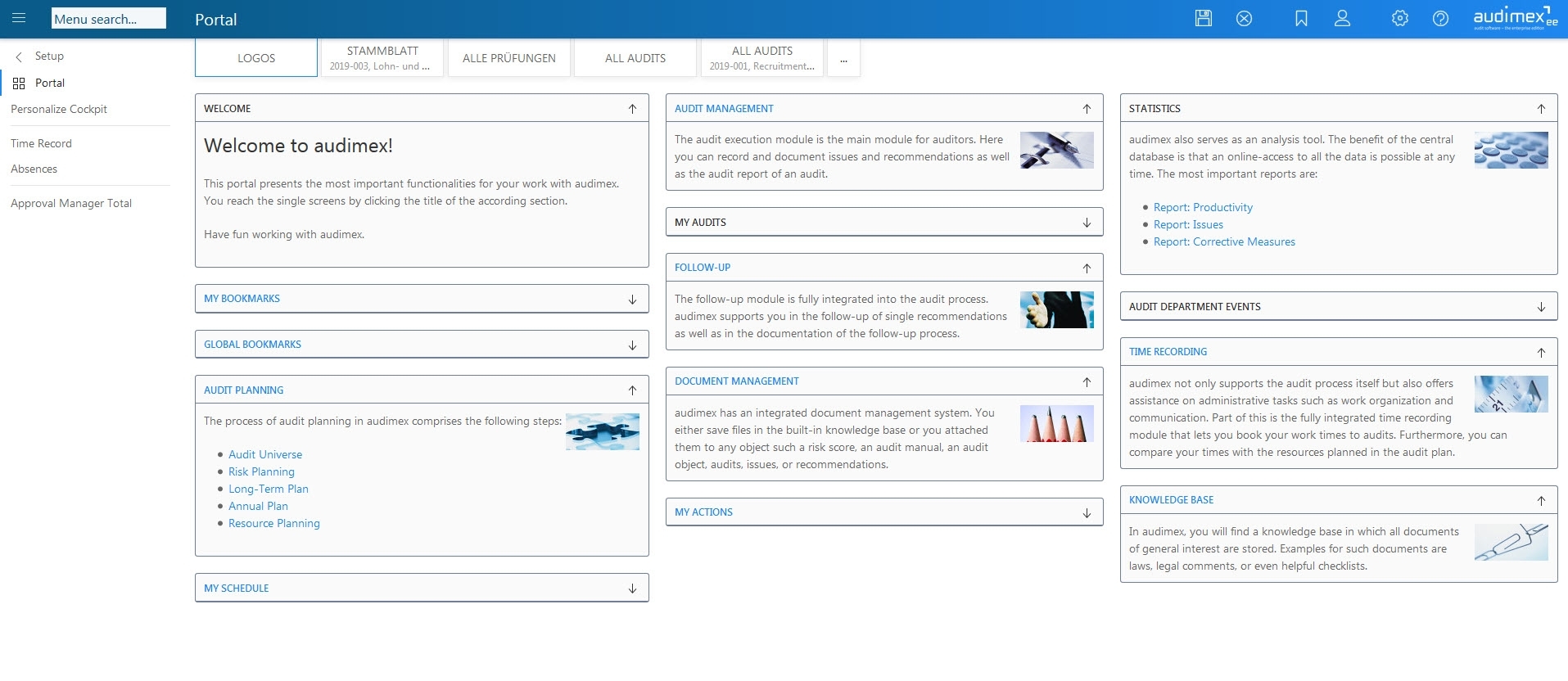Click the save disk icon in header
This screenshot has width=1568, height=681.
1203,18
